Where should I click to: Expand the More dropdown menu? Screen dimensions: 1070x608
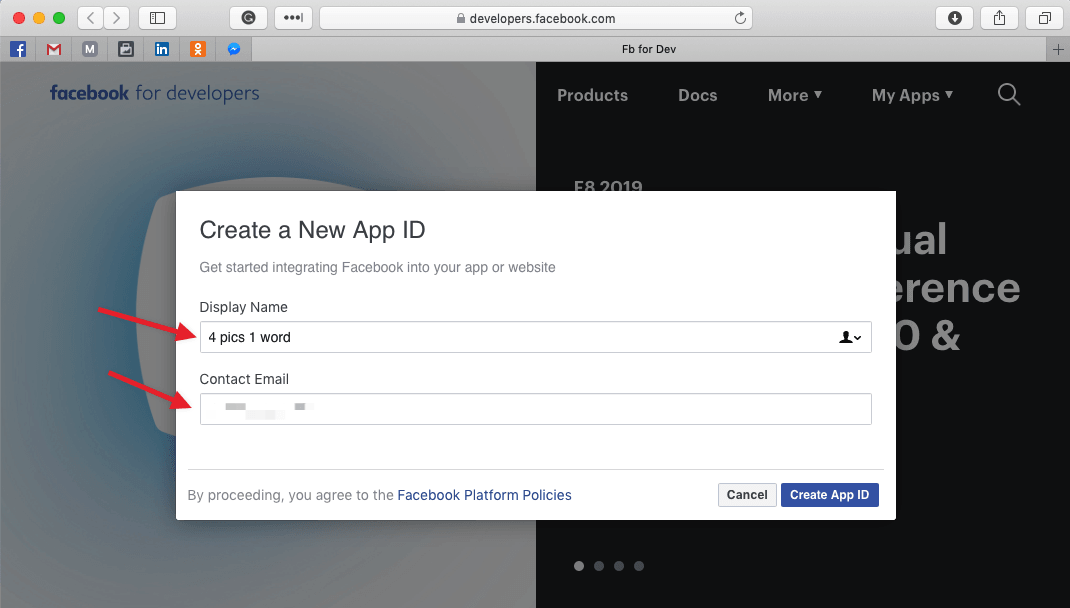tap(795, 96)
